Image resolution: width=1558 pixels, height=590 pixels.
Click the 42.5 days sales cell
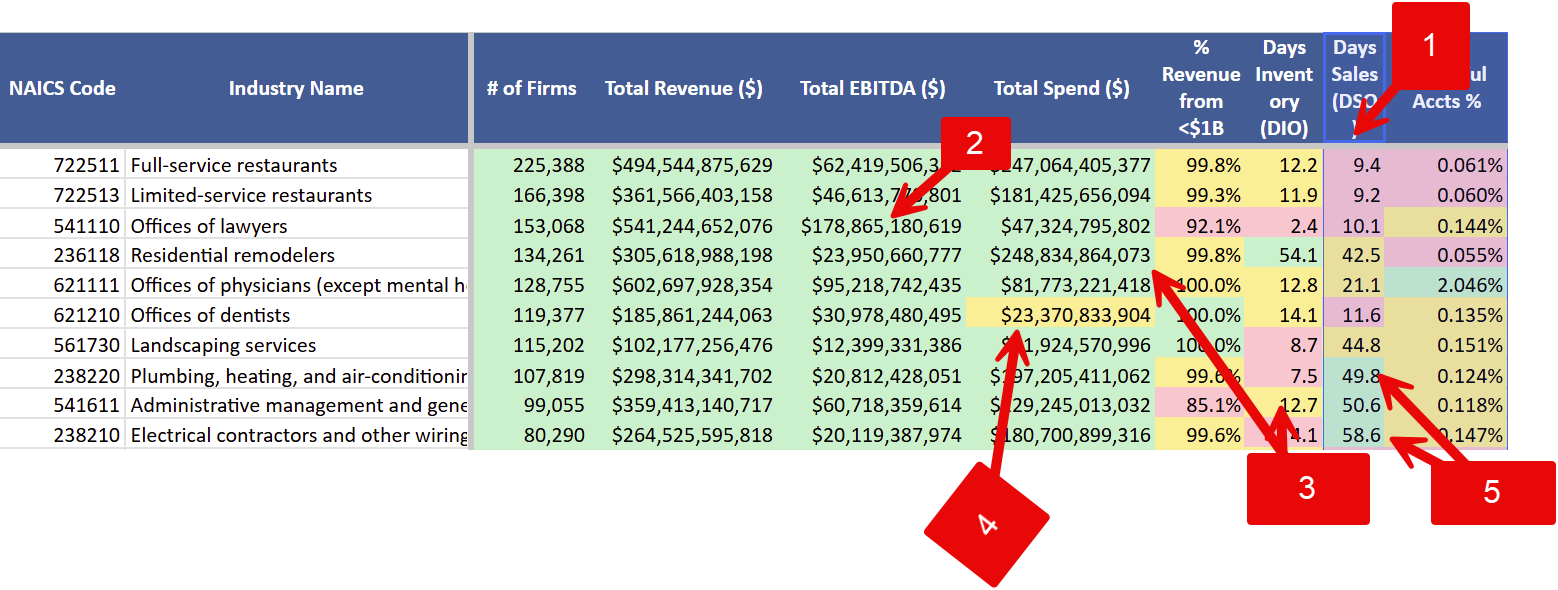[x=1355, y=256]
